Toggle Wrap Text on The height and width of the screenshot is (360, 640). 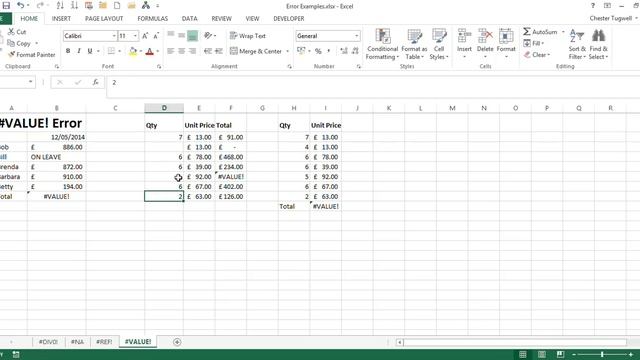(248, 36)
